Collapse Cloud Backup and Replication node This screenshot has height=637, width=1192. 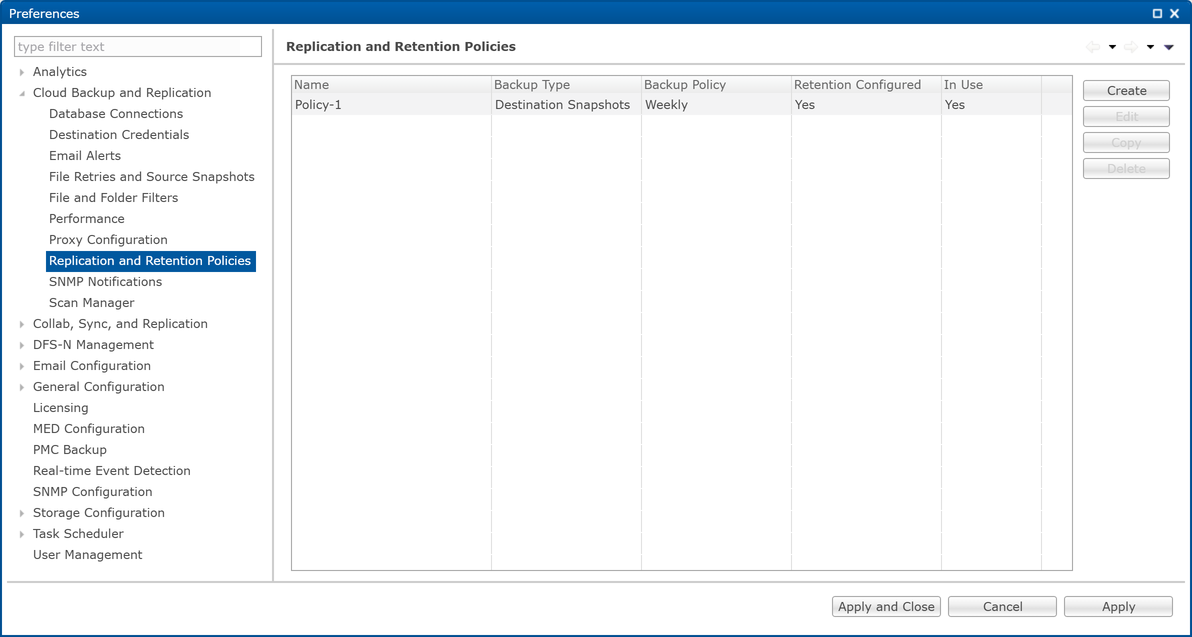pyautogui.click(x=23, y=93)
